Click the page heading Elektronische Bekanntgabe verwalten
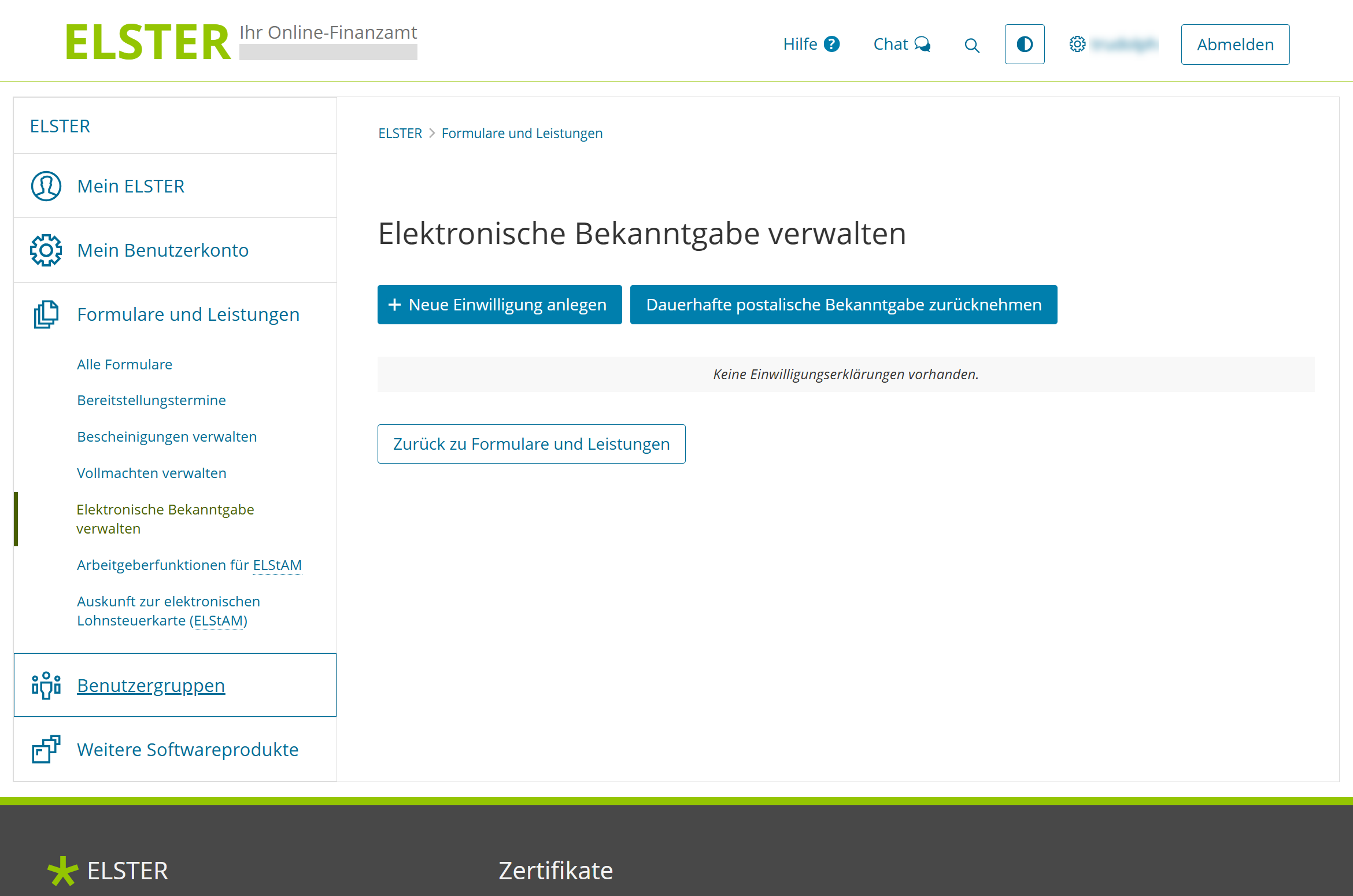Viewport: 1353px width, 896px height. pyautogui.click(x=642, y=234)
